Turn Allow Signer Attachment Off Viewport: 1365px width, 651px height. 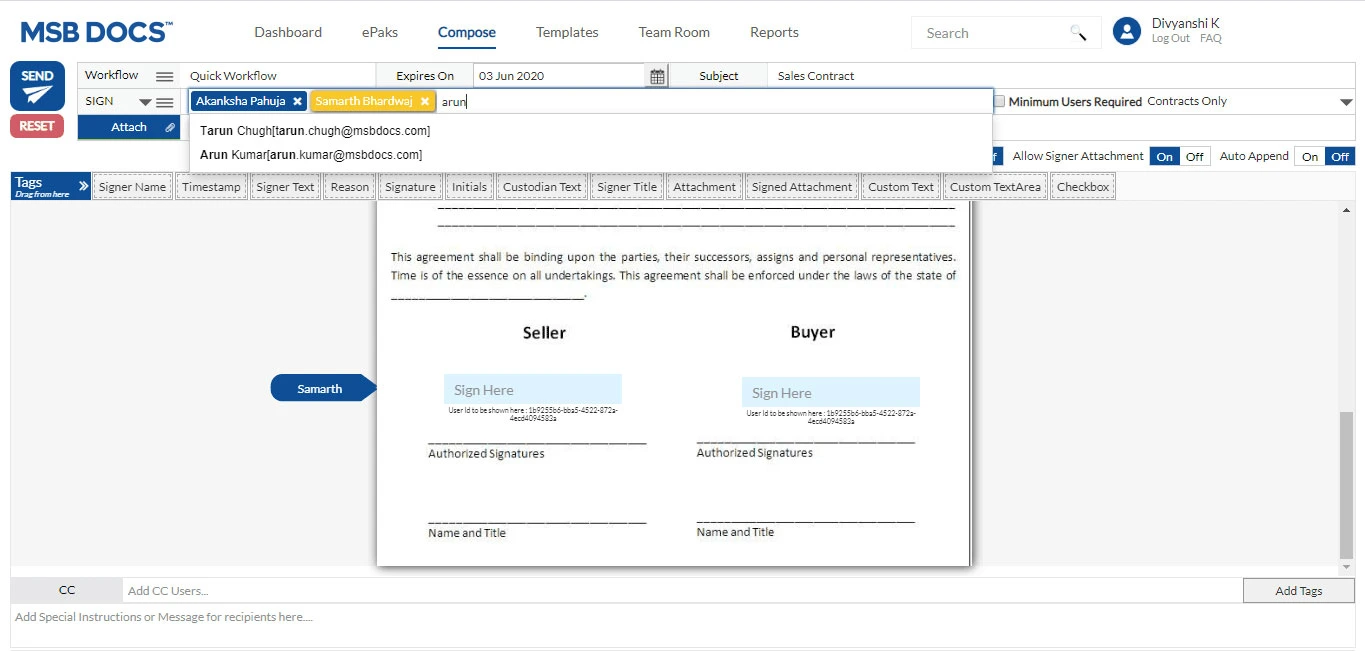(x=1195, y=156)
